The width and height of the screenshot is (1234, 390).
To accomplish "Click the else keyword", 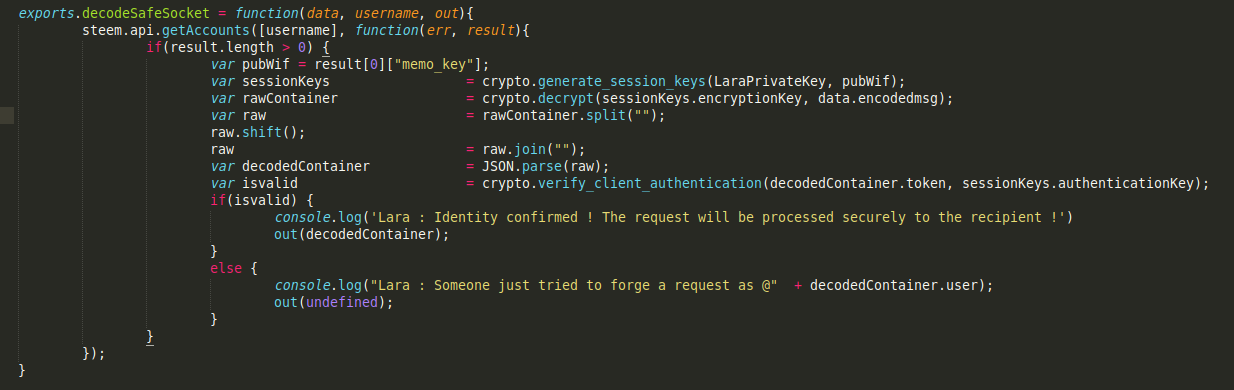I will [x=227, y=268].
